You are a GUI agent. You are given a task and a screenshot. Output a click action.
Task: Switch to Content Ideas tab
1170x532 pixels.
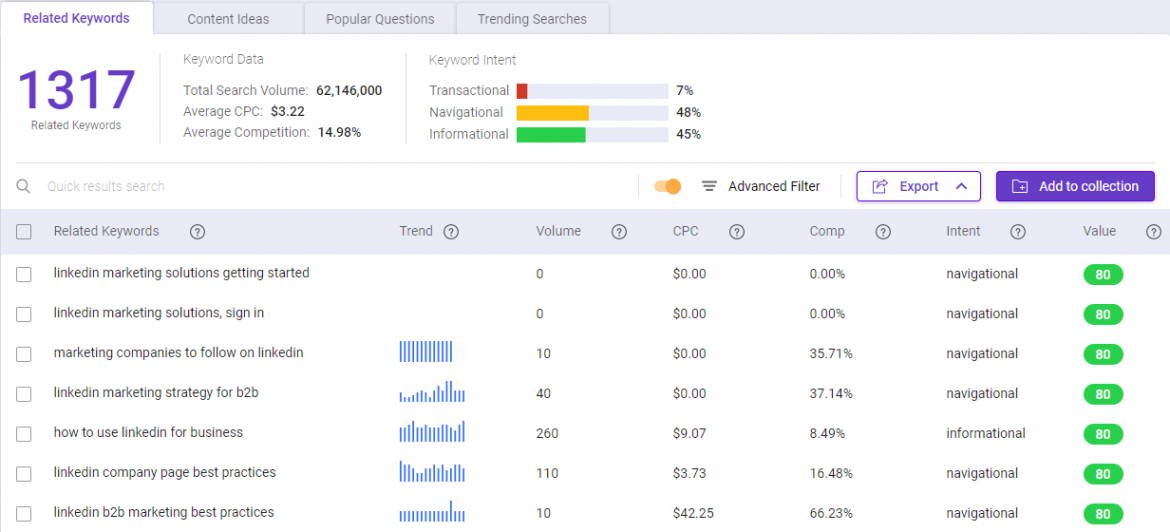pos(228,19)
